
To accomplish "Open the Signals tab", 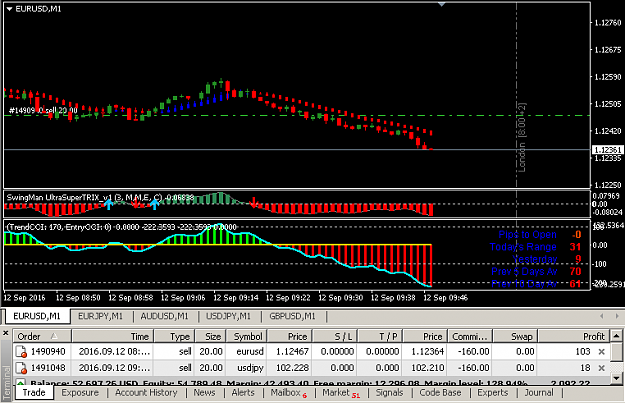I will pyautogui.click(x=389, y=393).
